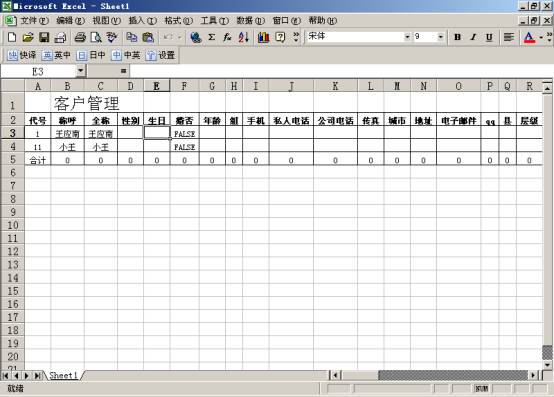The height and width of the screenshot is (397, 554).
Task: Expand the font size dropdown
Action: point(441,37)
